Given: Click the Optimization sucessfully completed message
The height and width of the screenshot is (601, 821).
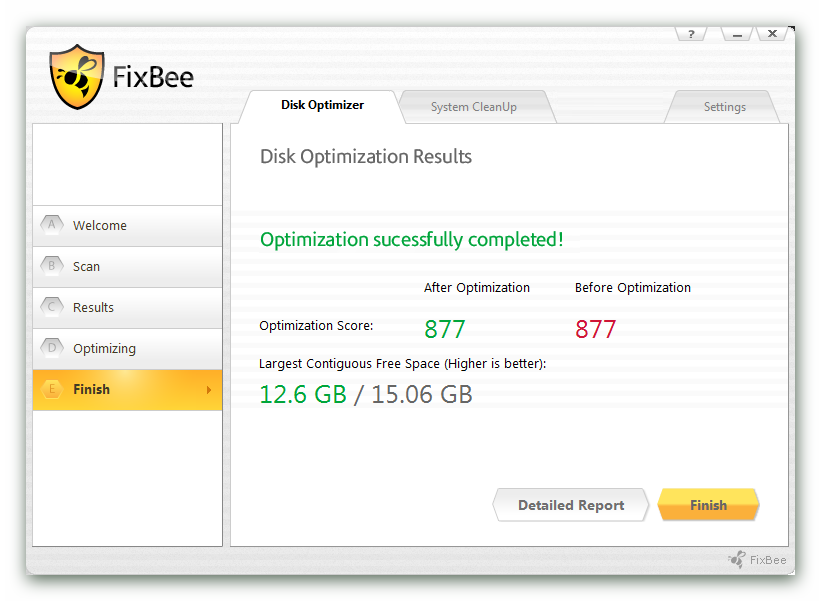Looking at the screenshot, I should (411, 240).
